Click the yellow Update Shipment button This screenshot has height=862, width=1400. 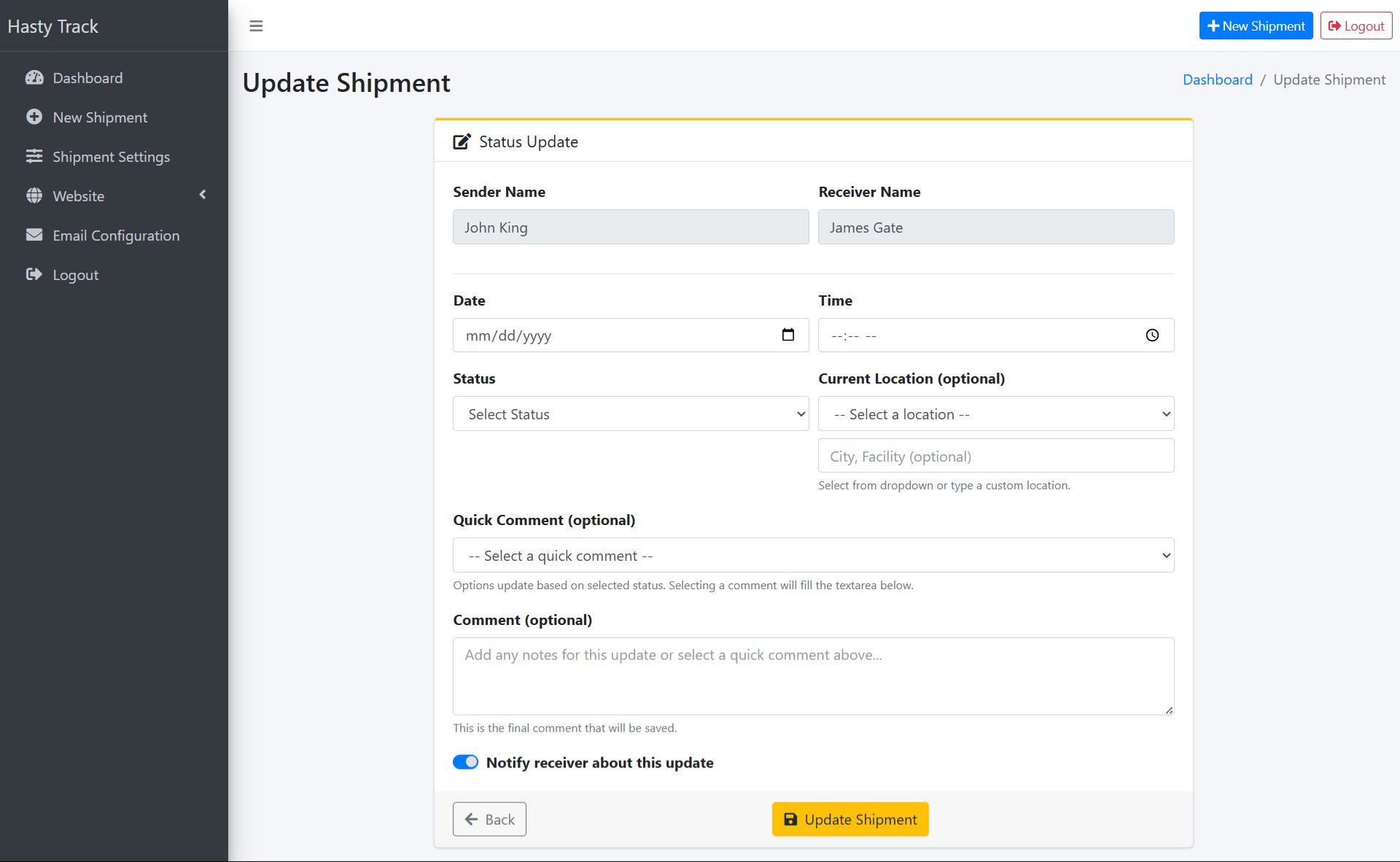coord(849,819)
